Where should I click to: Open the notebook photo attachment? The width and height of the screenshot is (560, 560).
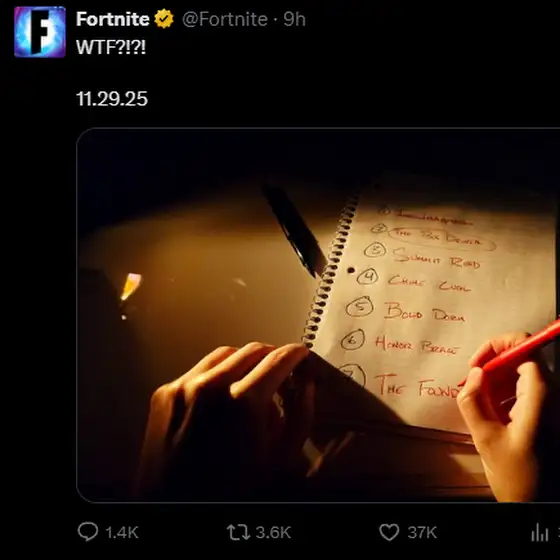tap(318, 315)
